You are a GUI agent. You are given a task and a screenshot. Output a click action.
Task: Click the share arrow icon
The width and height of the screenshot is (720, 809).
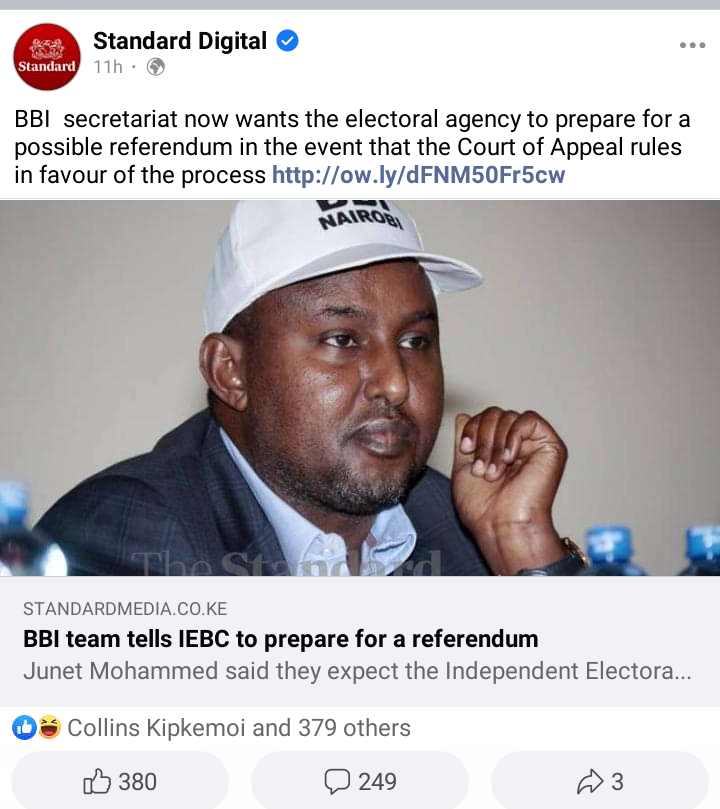(x=590, y=781)
